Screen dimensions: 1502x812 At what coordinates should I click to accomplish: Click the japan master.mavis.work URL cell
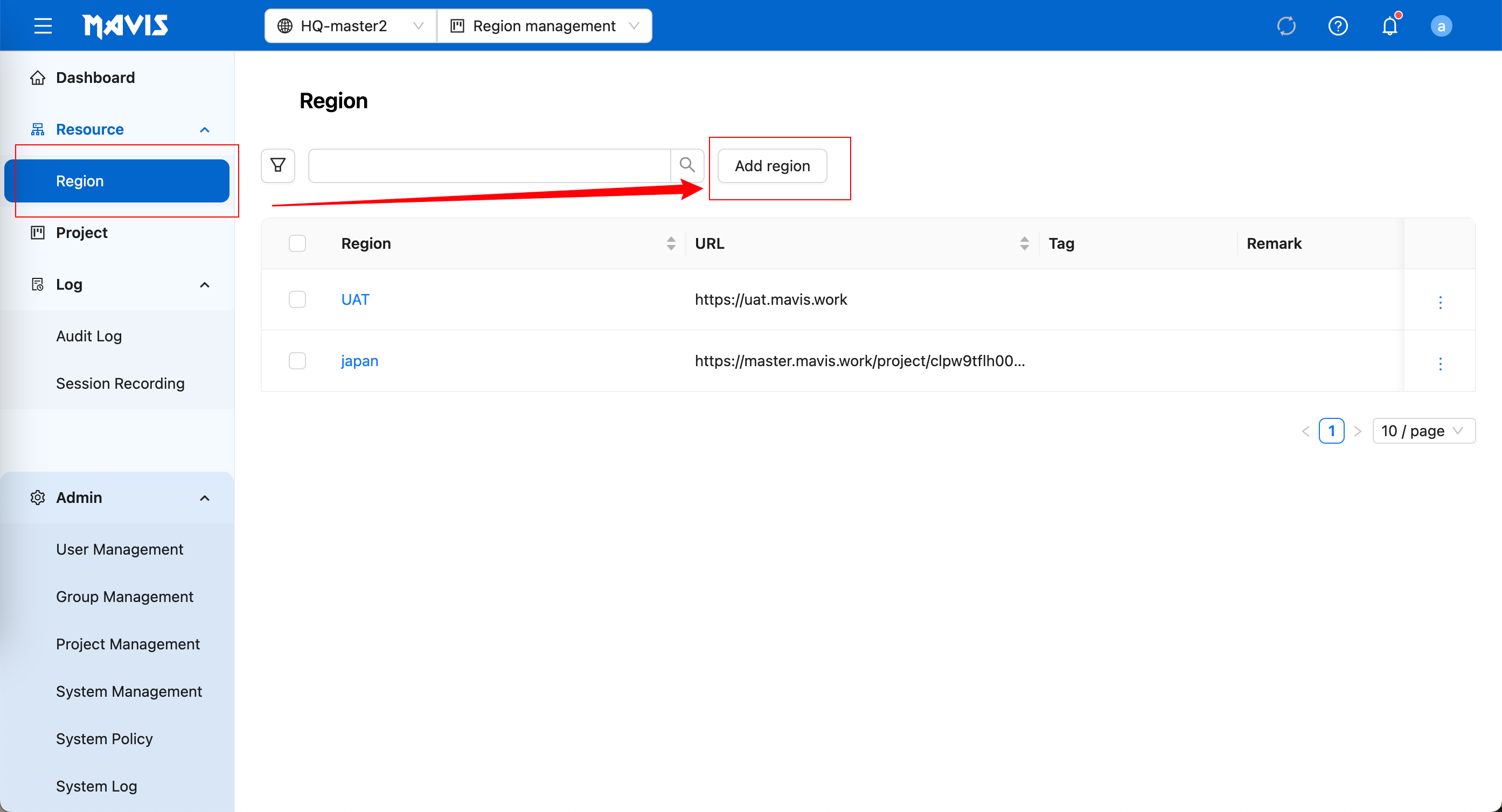(859, 361)
